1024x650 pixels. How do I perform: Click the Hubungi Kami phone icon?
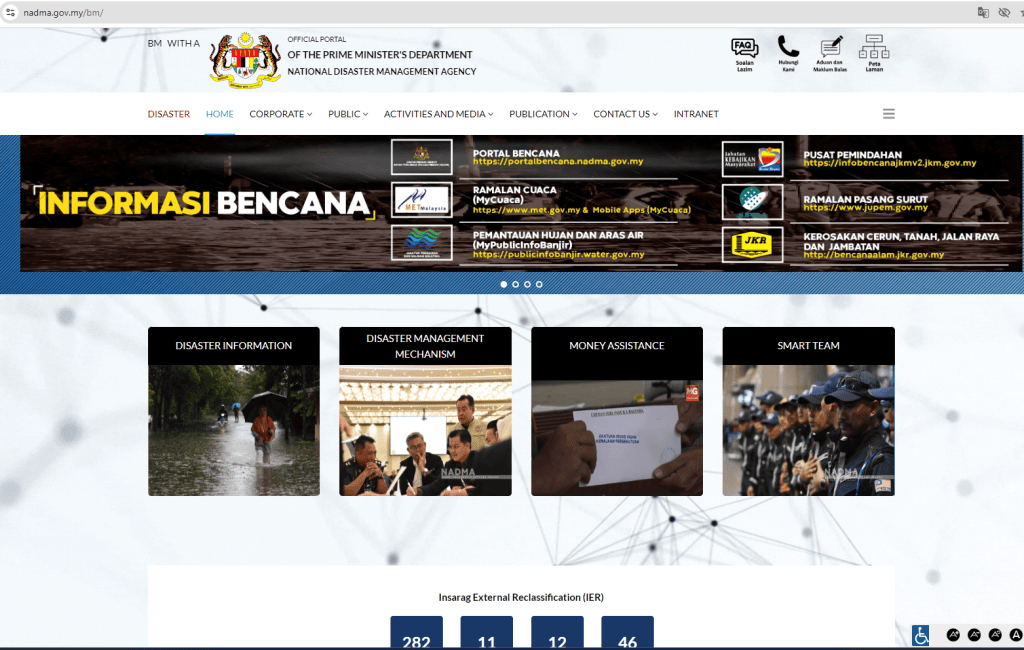click(x=788, y=54)
